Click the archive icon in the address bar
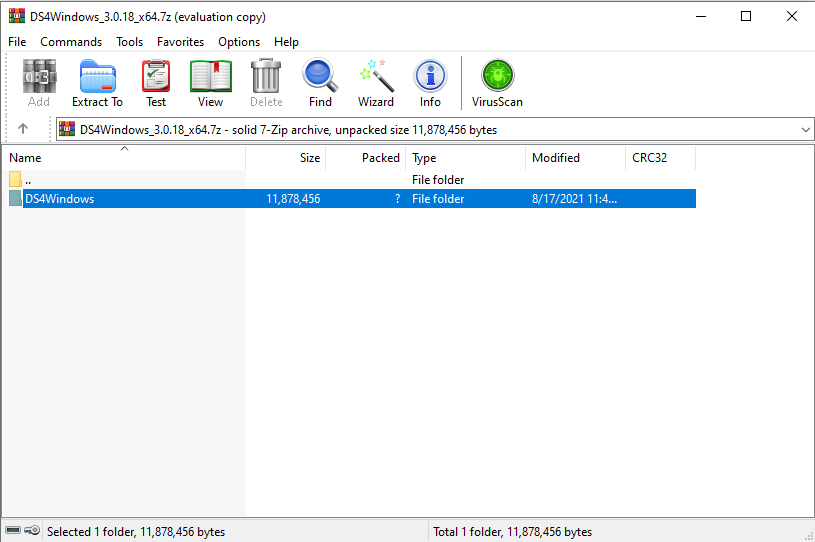The height and width of the screenshot is (542, 815). pyautogui.click(x=67, y=129)
